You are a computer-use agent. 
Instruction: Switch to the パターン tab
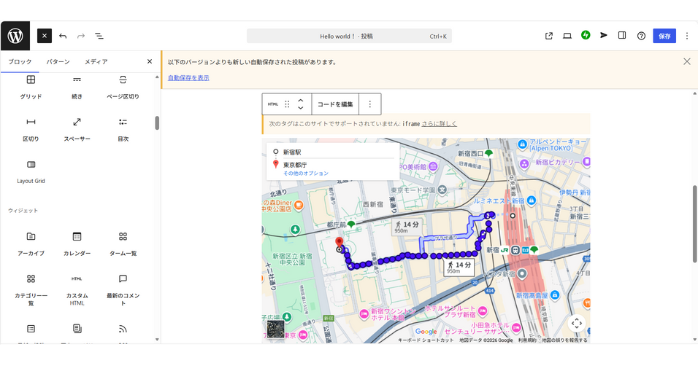point(58,61)
